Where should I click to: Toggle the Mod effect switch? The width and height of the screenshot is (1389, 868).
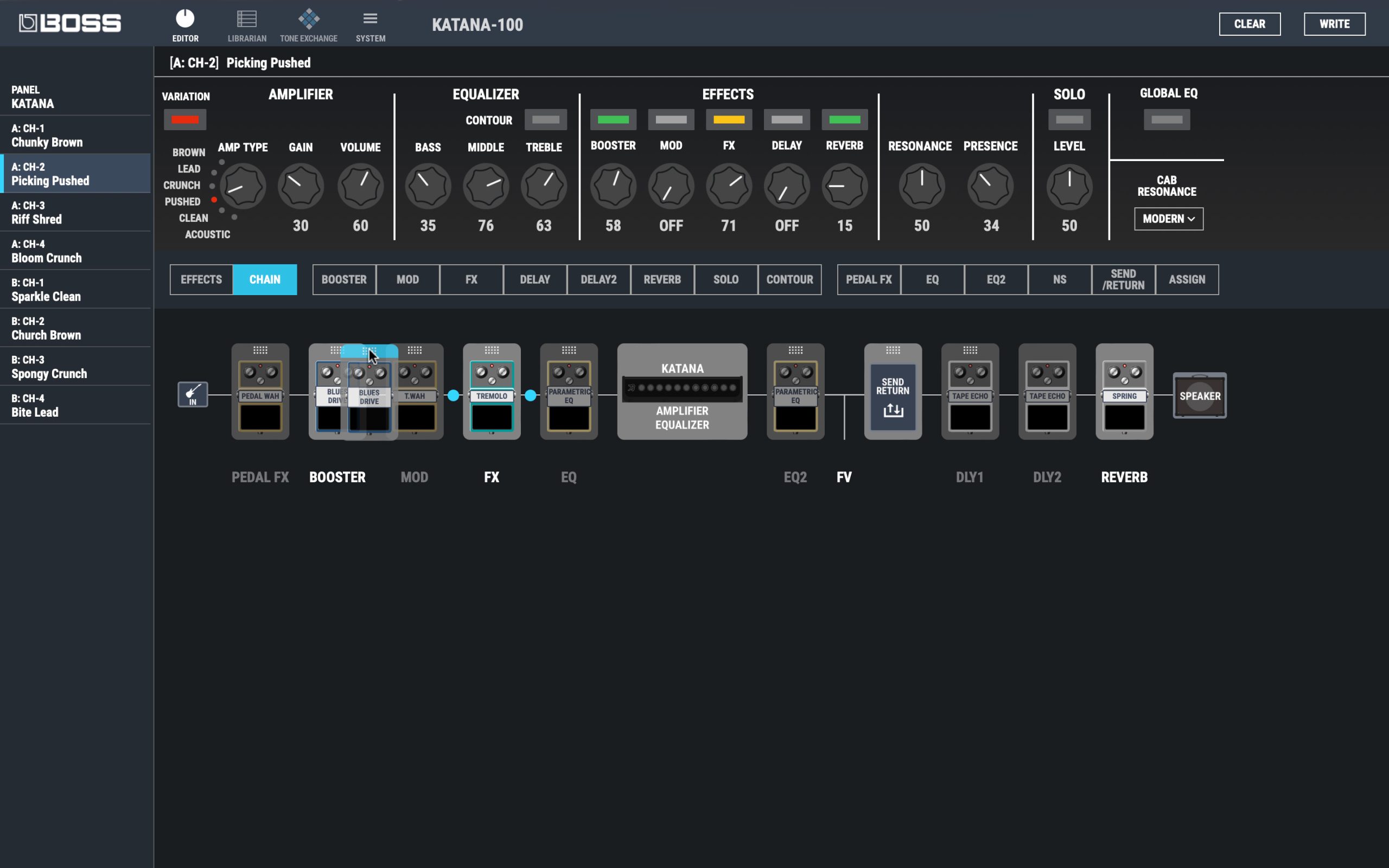(671, 119)
